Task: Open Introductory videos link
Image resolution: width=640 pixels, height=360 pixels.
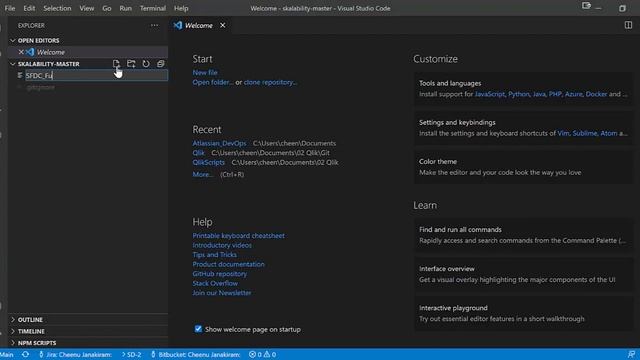Action: pos(222,245)
